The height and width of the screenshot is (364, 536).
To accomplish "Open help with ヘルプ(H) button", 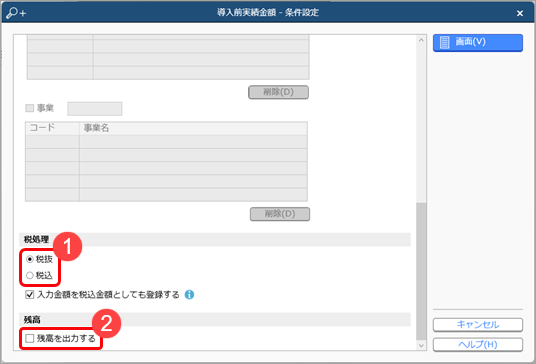I will click(478, 344).
